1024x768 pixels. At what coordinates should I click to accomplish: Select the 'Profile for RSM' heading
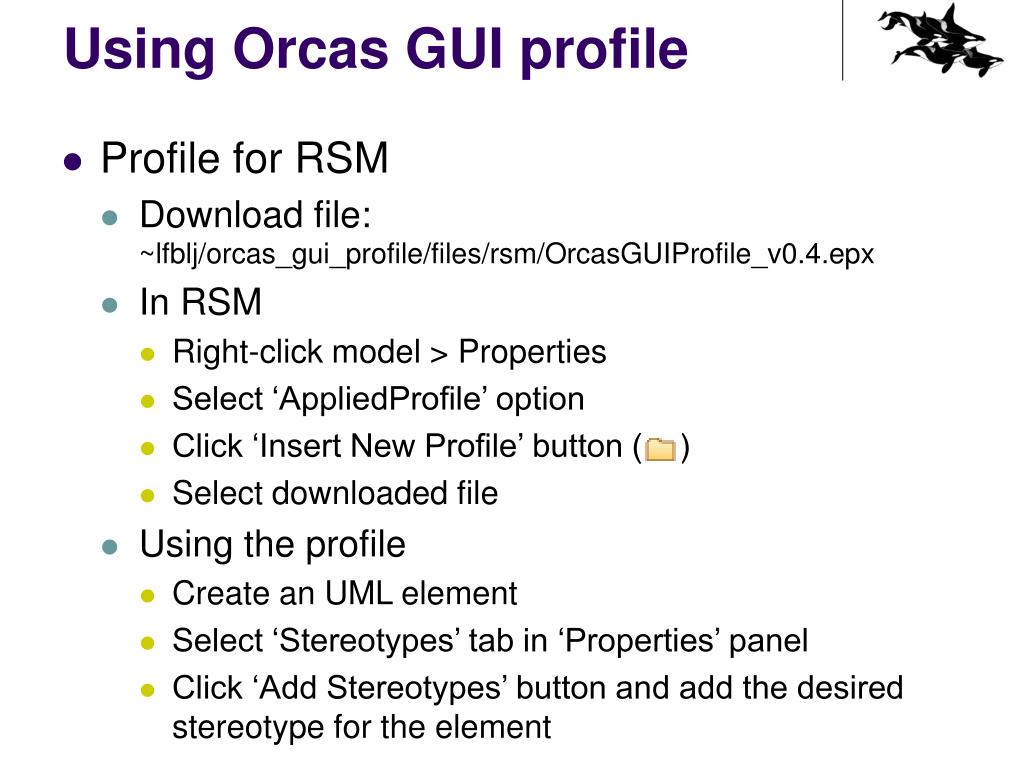244,158
